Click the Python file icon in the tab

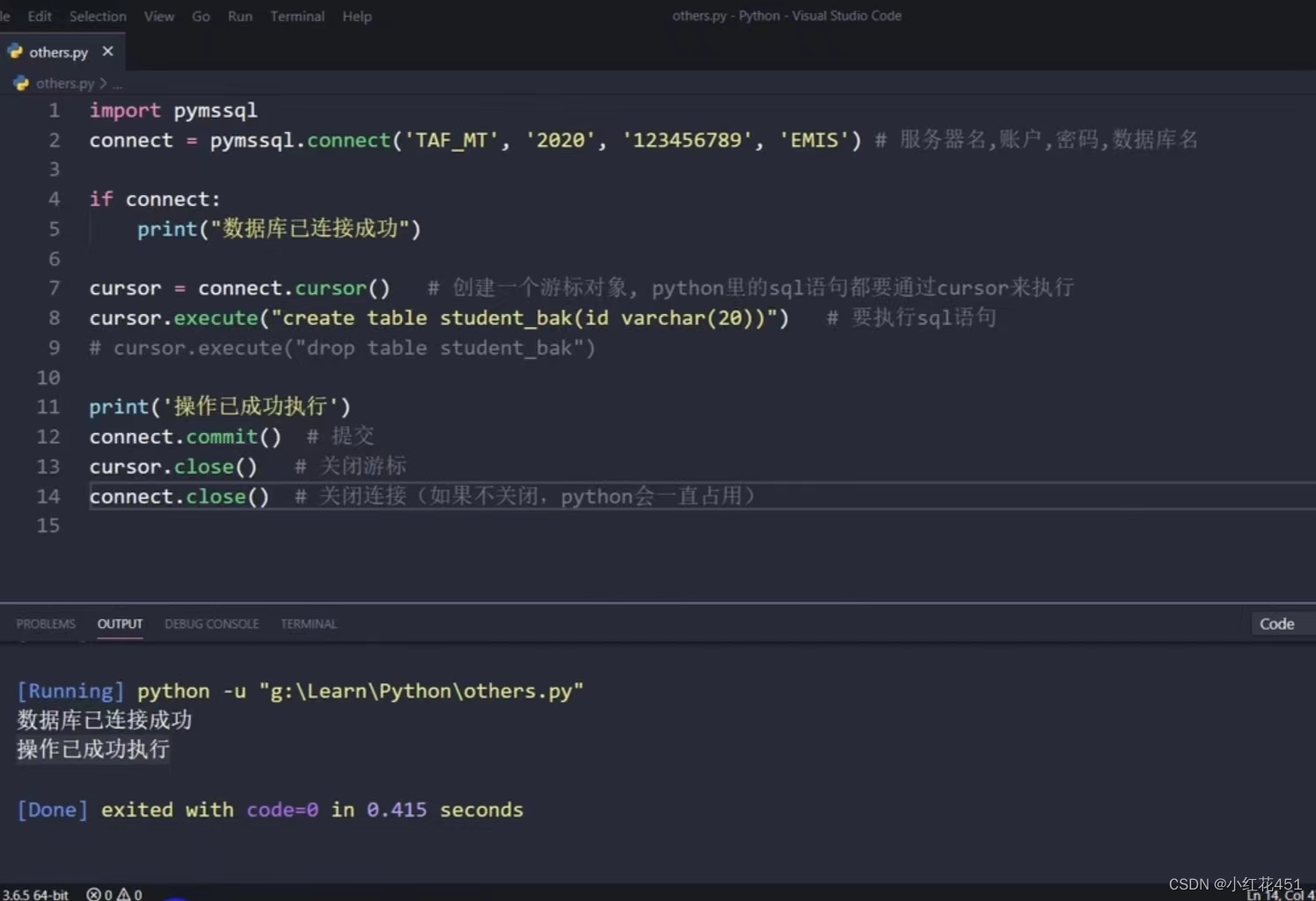[x=15, y=52]
